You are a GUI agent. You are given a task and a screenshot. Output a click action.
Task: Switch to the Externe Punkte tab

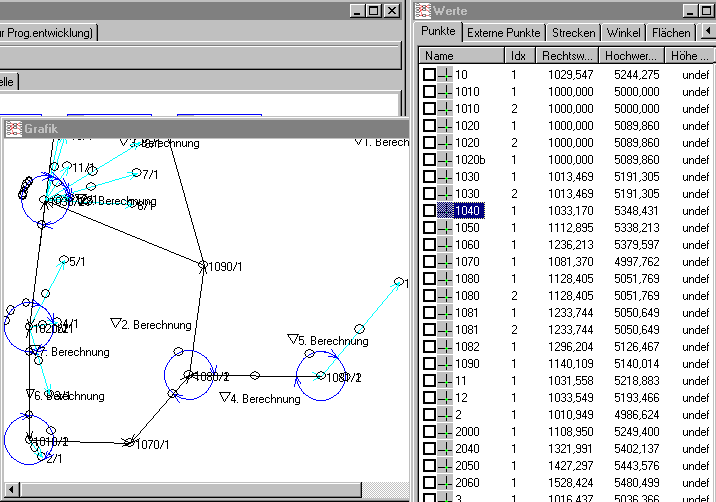503,33
